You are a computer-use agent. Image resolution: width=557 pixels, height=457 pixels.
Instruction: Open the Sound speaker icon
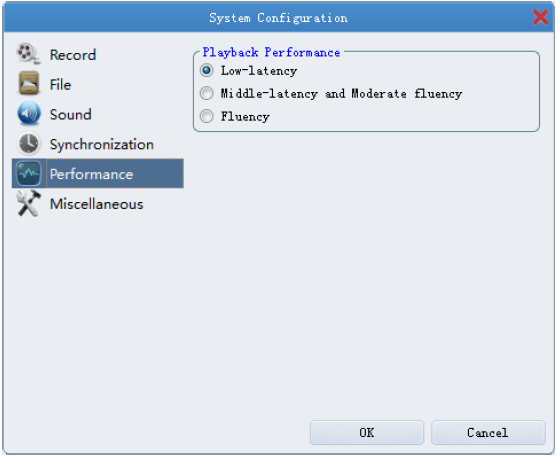click(29, 114)
